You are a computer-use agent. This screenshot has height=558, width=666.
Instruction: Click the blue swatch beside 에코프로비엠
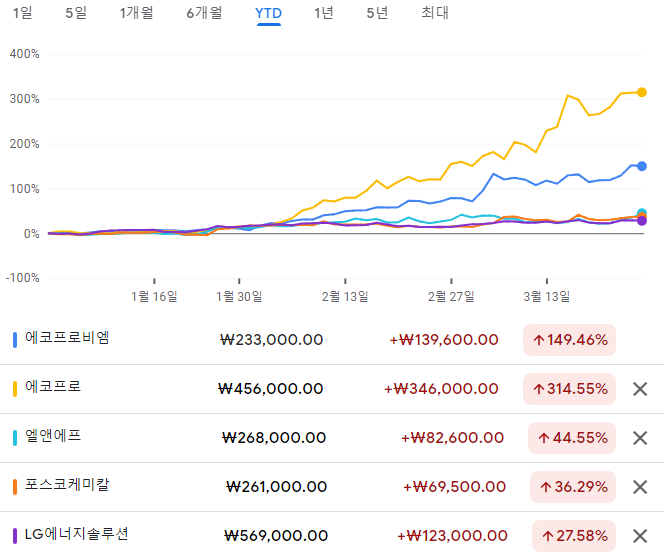[15, 340]
